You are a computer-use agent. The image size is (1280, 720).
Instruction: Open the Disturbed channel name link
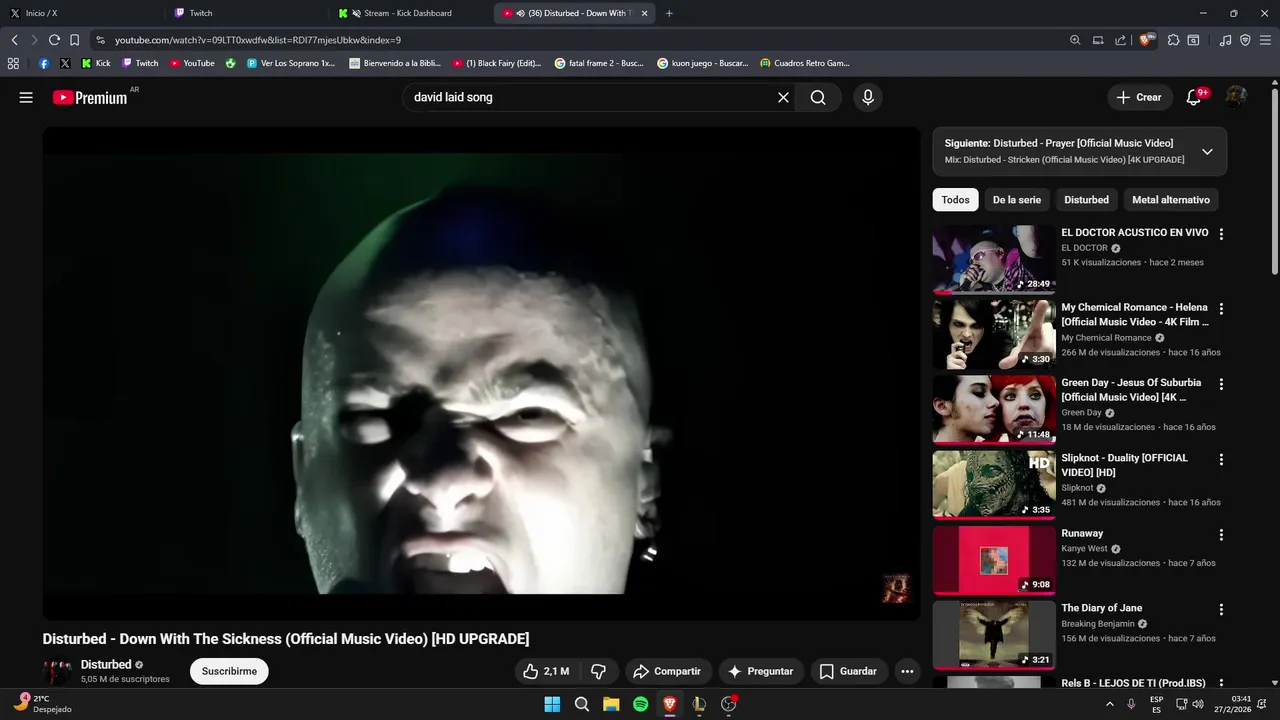(x=106, y=664)
